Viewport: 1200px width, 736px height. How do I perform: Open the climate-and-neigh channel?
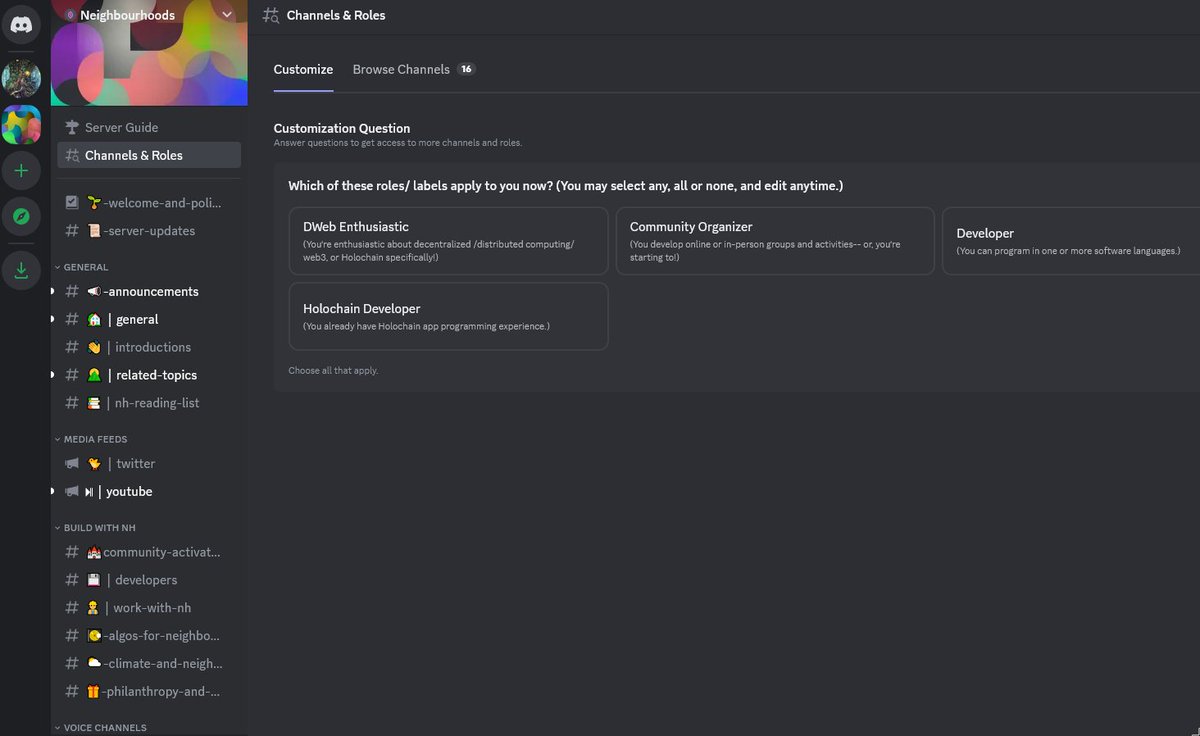149,663
